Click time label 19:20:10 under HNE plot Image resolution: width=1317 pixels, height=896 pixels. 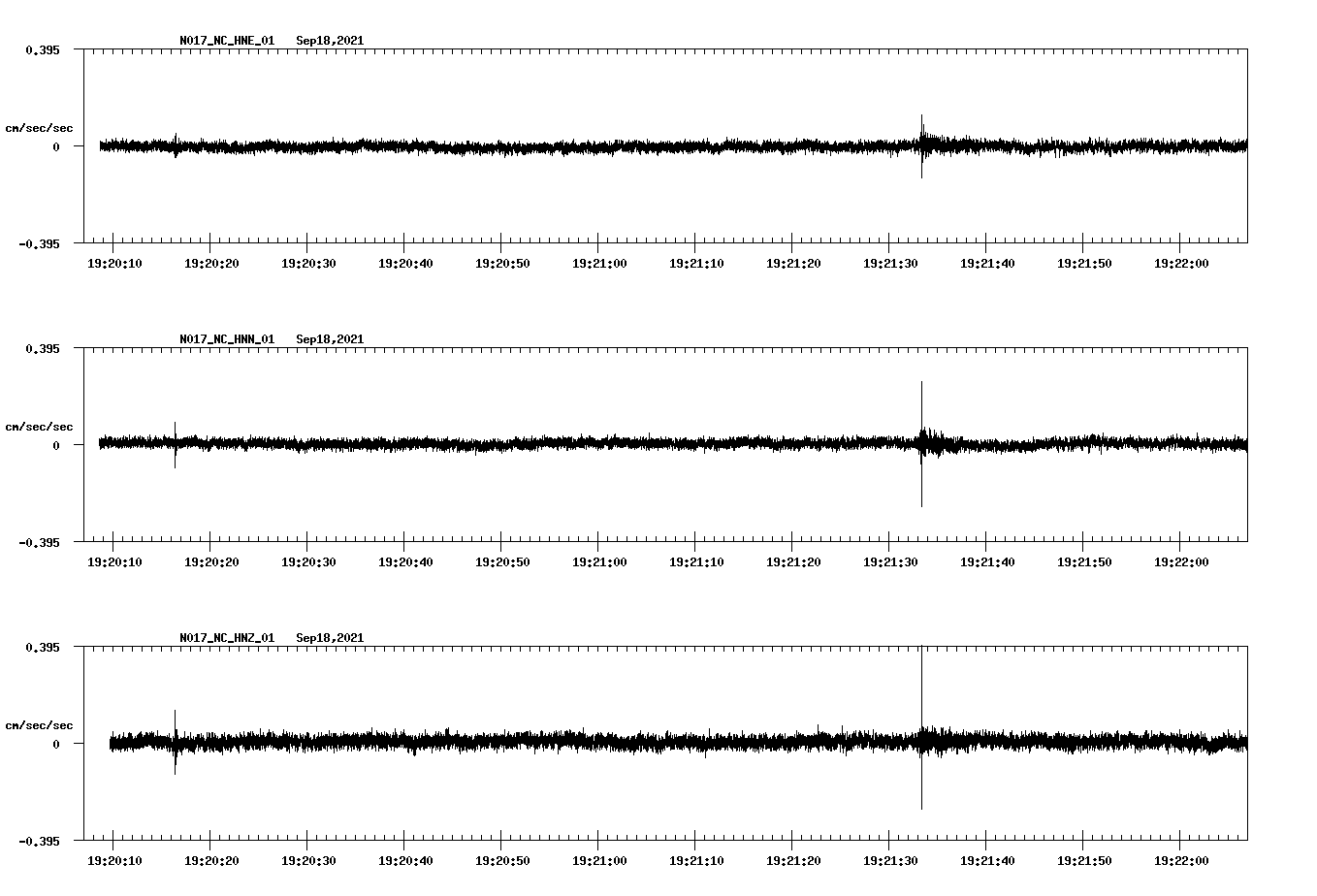(x=114, y=264)
